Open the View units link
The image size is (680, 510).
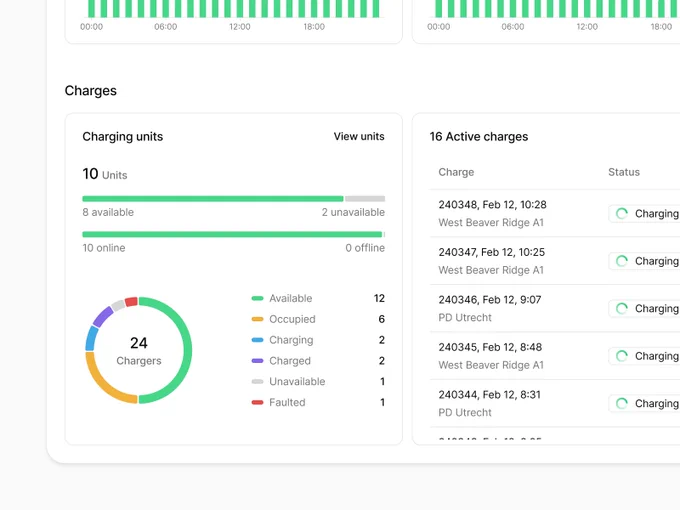pyautogui.click(x=359, y=137)
